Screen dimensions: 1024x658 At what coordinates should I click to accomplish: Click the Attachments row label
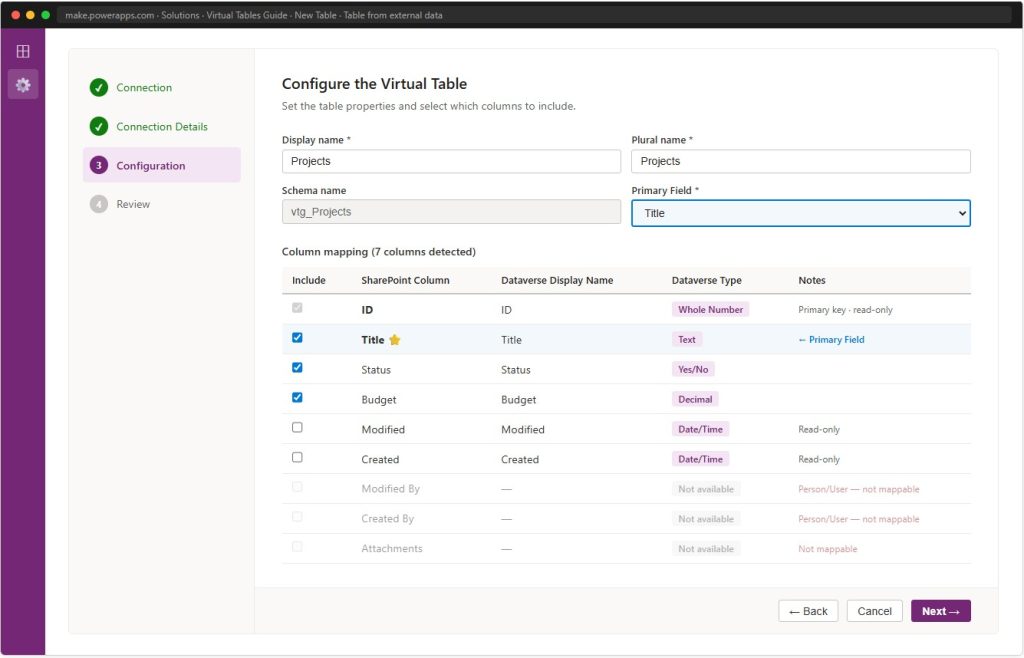(392, 549)
